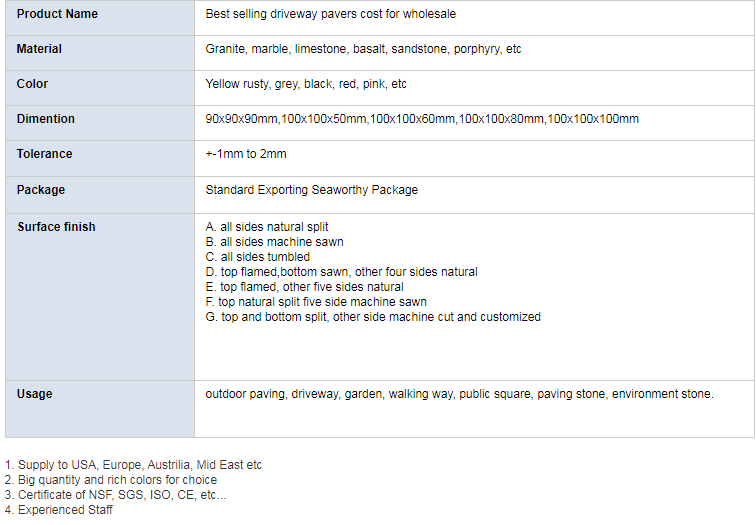
Task: Click the 'Granite, marble, limestone' materials text
Action: [363, 49]
